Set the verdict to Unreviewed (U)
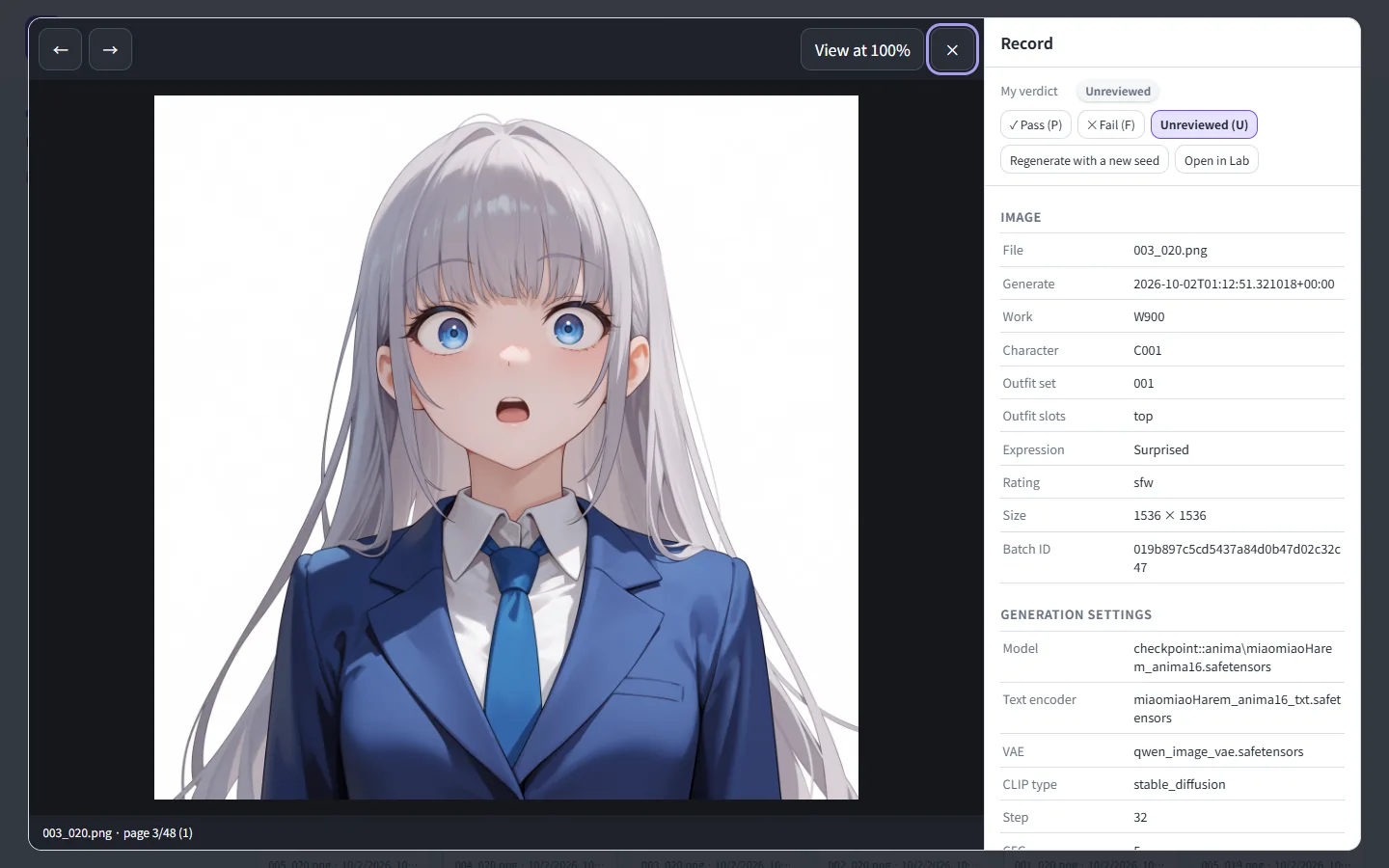 pyautogui.click(x=1204, y=124)
